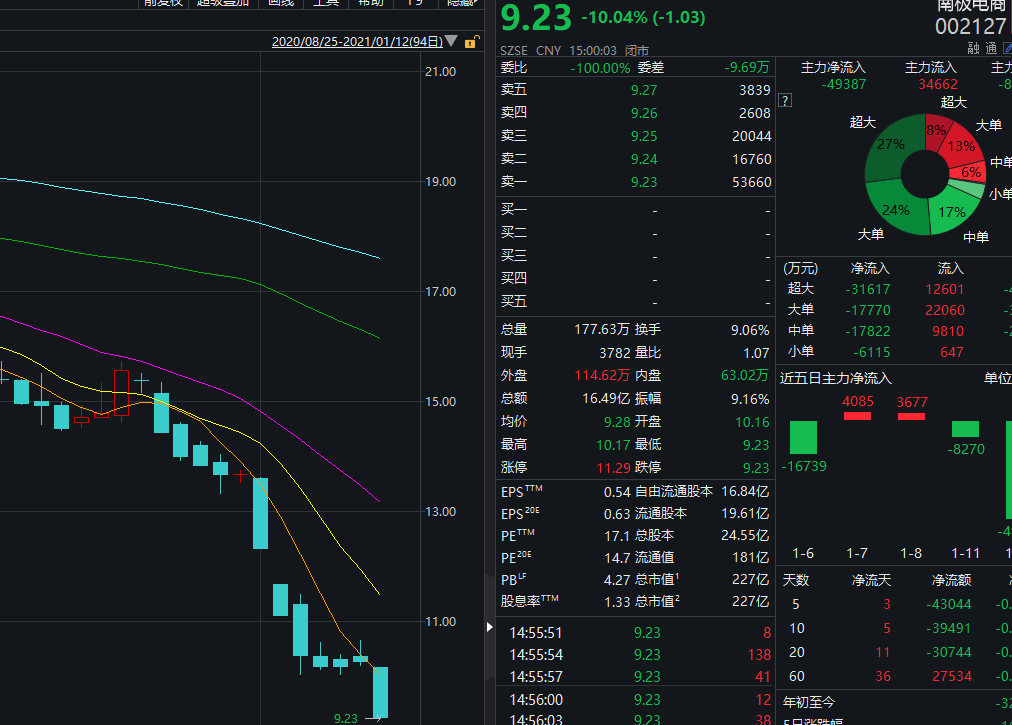1012x725 pixels.
Task: Open the date range dropdown triangle
Action: coord(451,42)
